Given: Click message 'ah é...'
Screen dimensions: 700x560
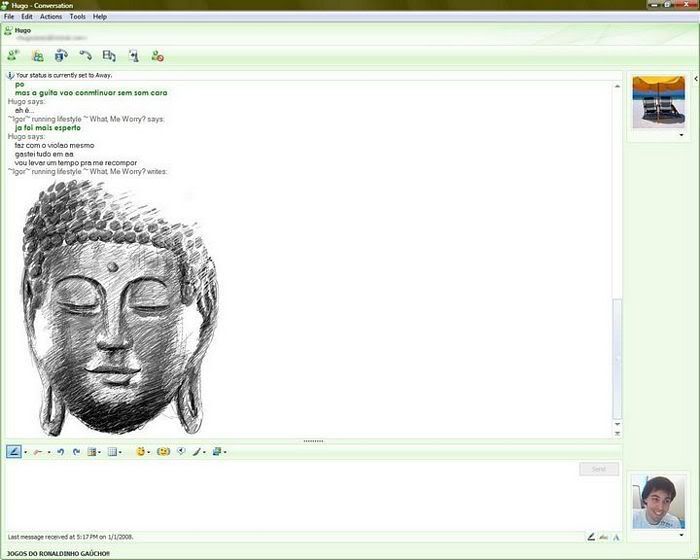Looking at the screenshot, I should [x=25, y=110].
